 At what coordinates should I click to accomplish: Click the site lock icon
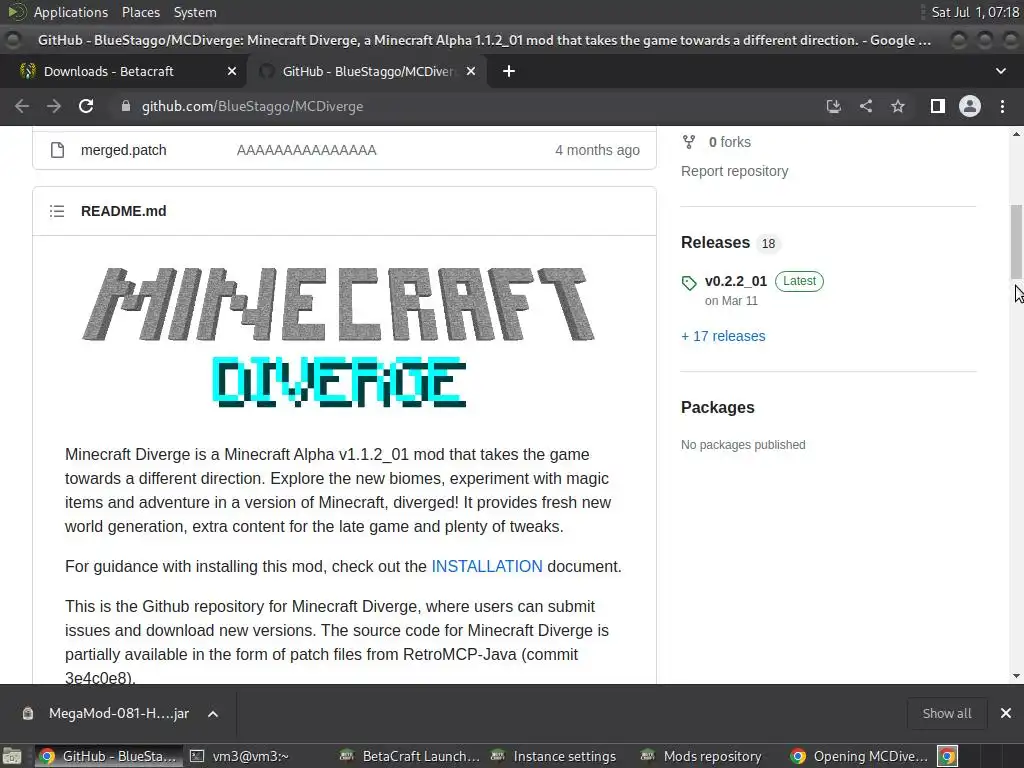point(126,106)
